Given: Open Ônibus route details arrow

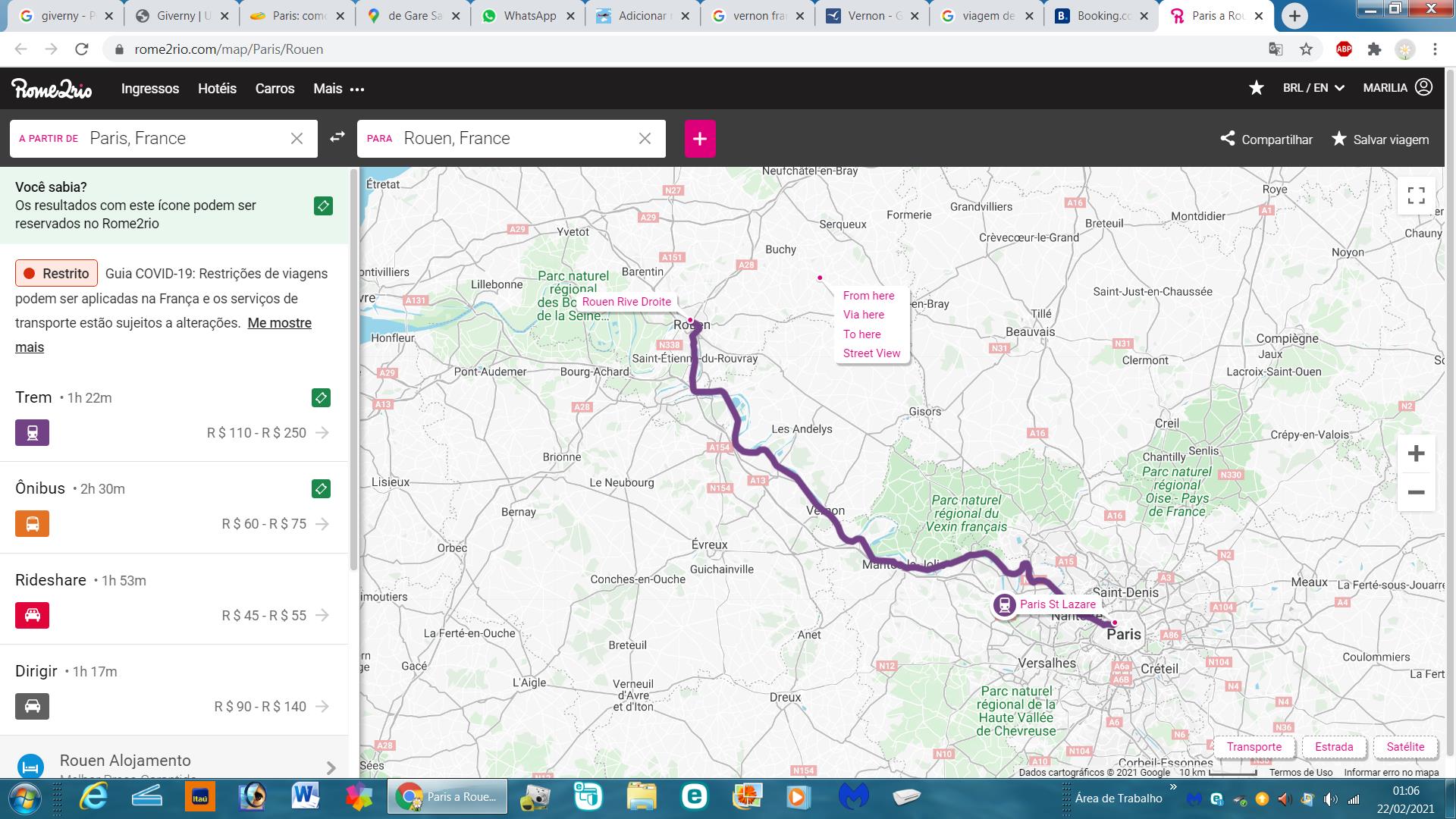Looking at the screenshot, I should click(x=322, y=523).
